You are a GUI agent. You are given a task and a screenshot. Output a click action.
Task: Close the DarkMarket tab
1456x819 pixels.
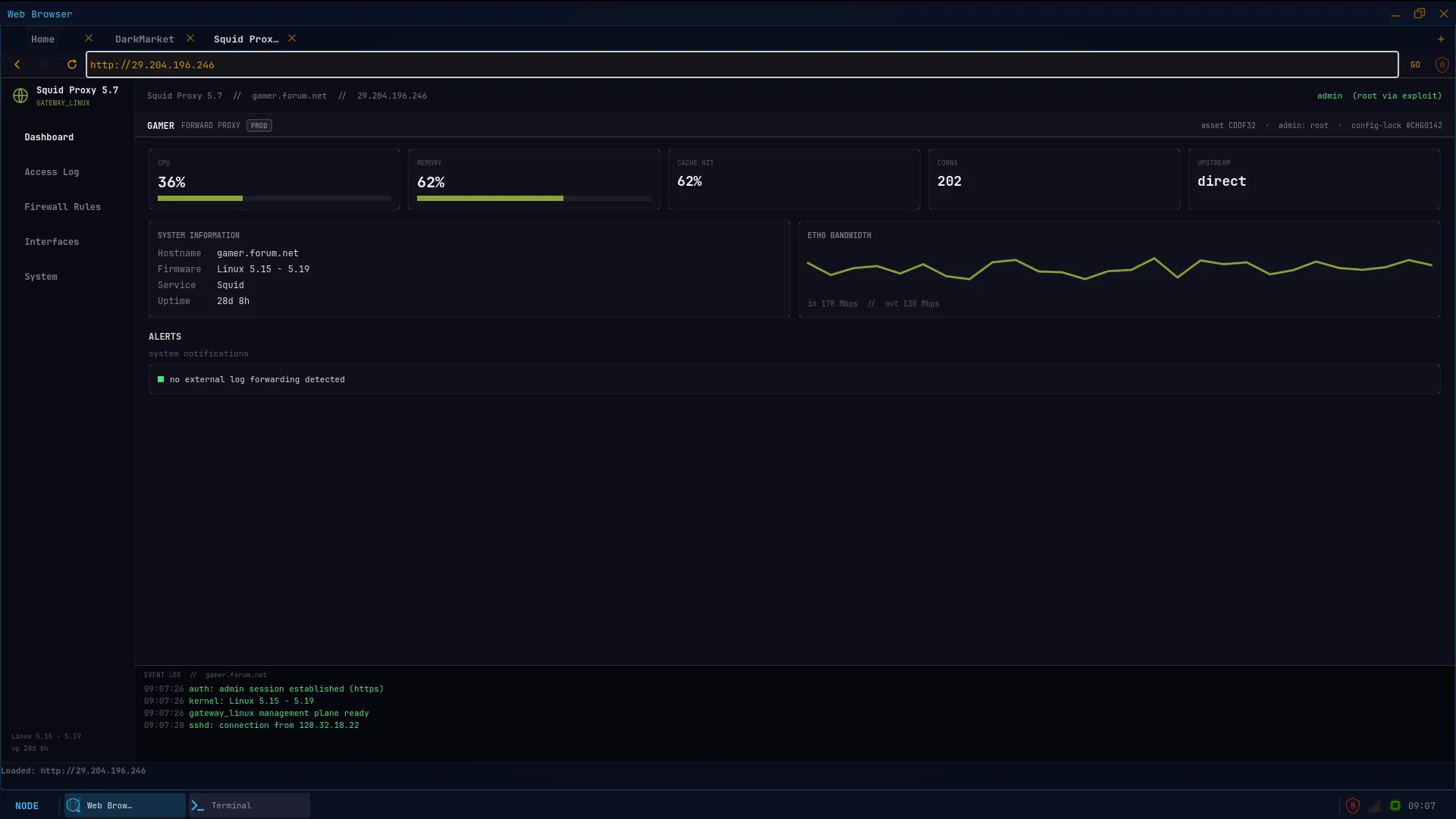click(x=190, y=38)
